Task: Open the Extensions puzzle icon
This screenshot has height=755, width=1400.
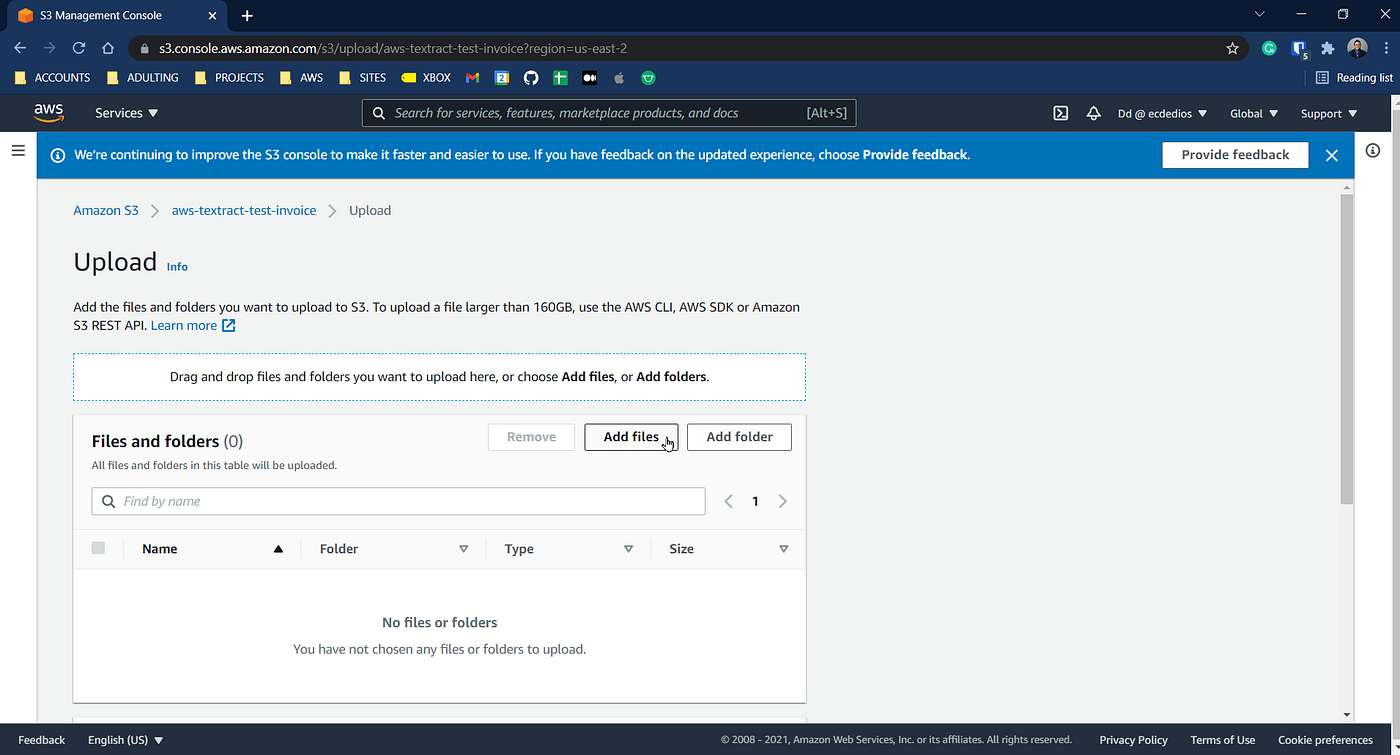Action: click(x=1328, y=48)
